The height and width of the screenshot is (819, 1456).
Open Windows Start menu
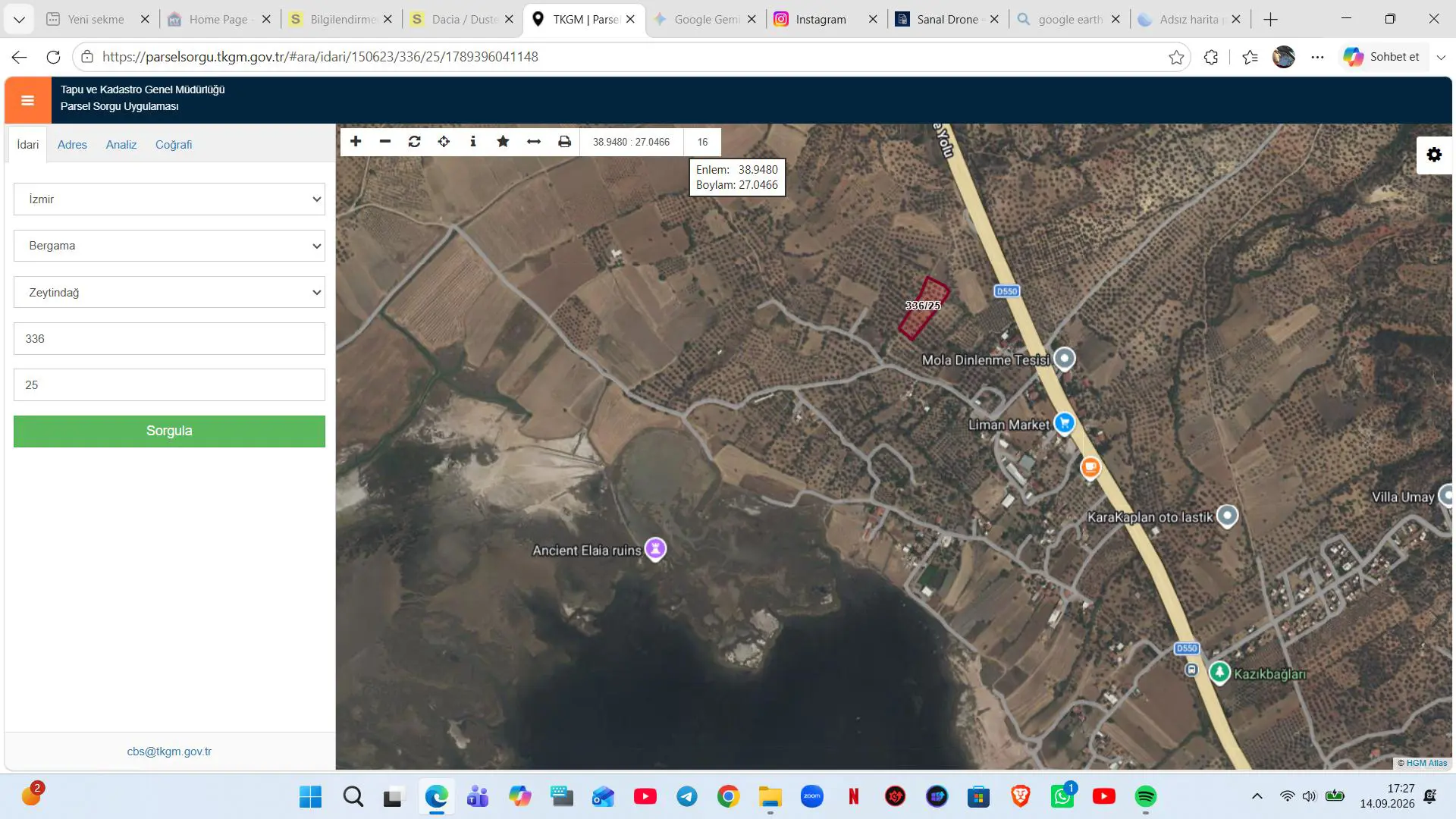[x=311, y=797]
